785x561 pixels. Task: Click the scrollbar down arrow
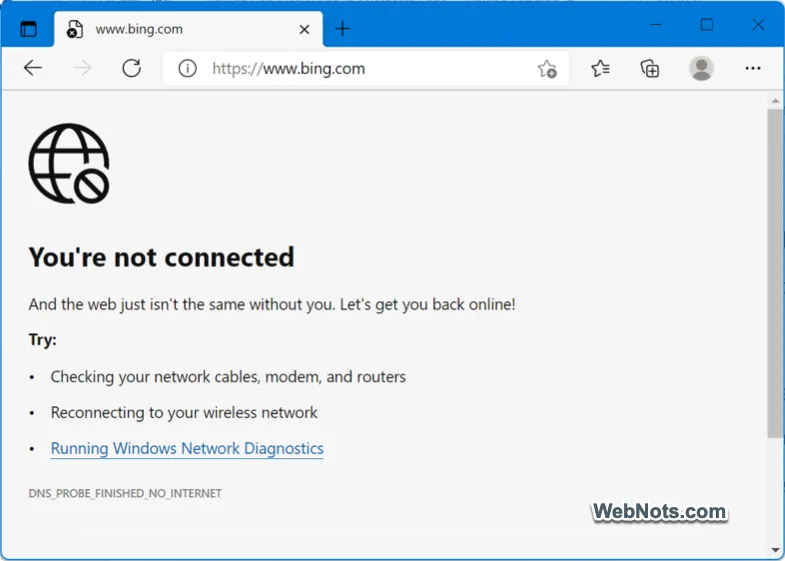tap(775, 550)
